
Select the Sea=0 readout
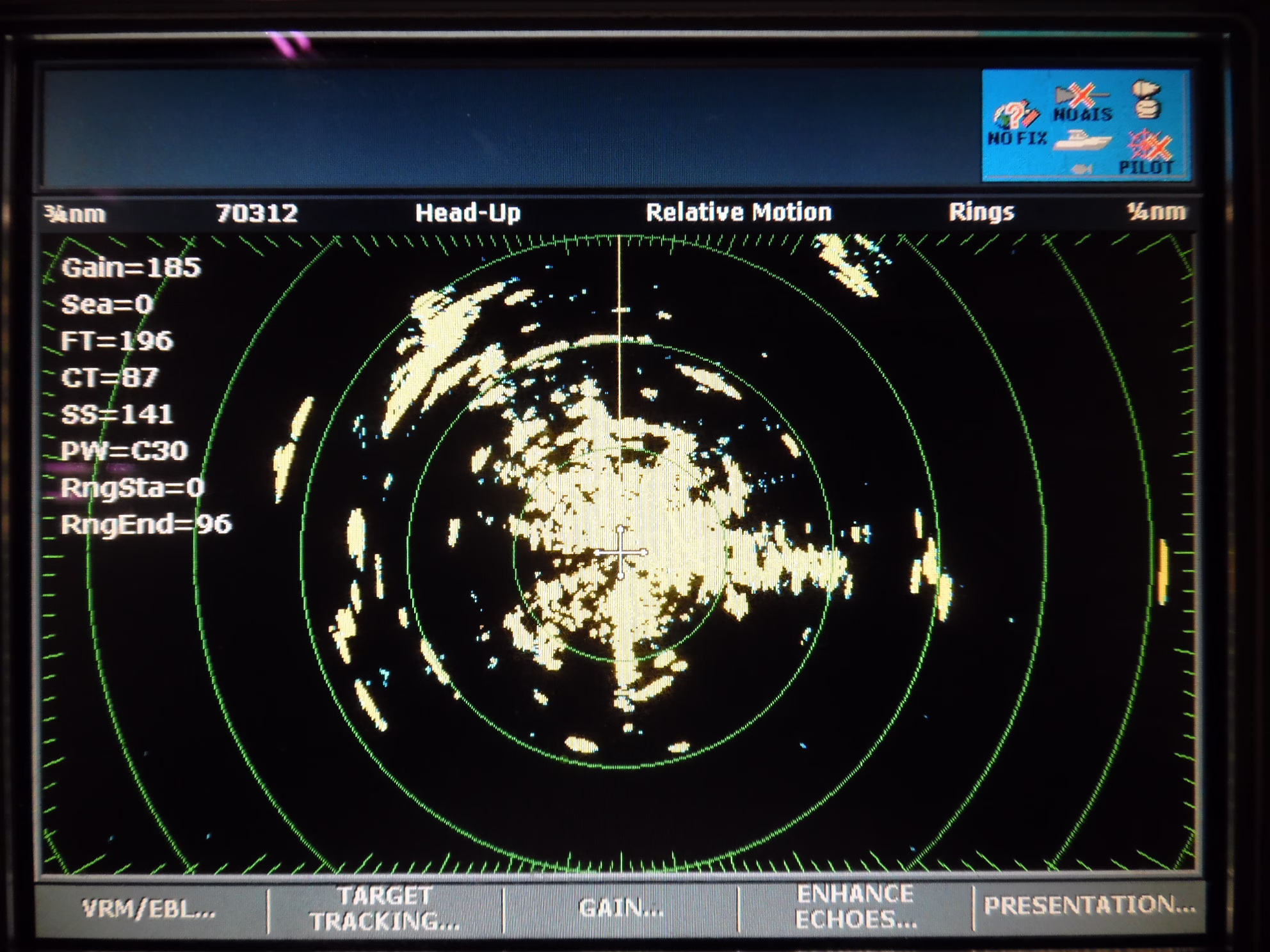click(x=107, y=304)
